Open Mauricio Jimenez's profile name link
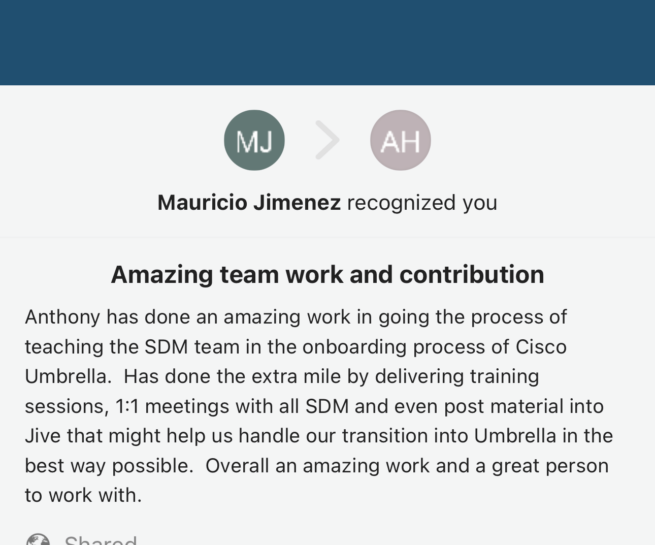The image size is (655, 545). click(x=250, y=203)
